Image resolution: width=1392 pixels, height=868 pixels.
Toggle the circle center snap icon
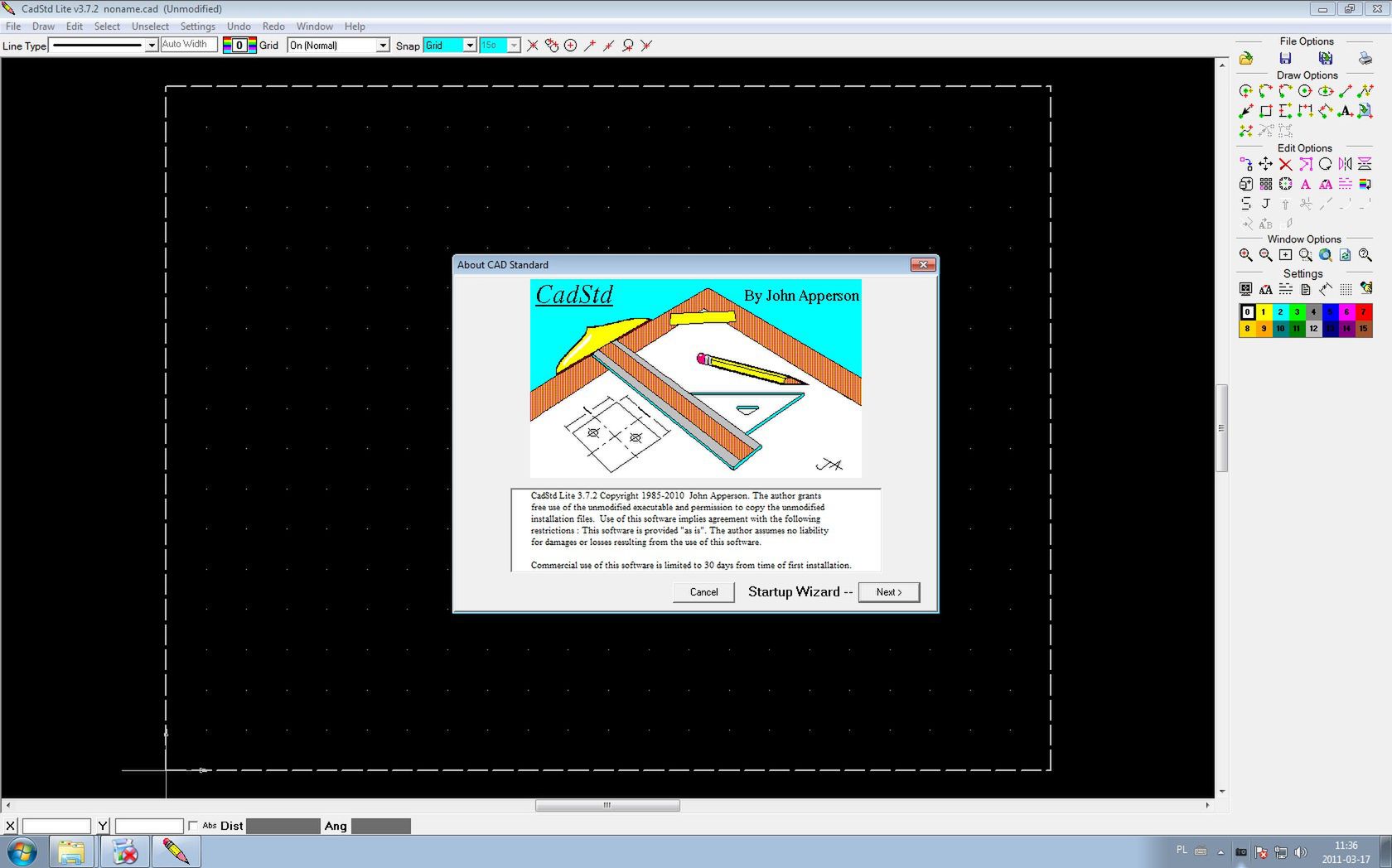[571, 46]
